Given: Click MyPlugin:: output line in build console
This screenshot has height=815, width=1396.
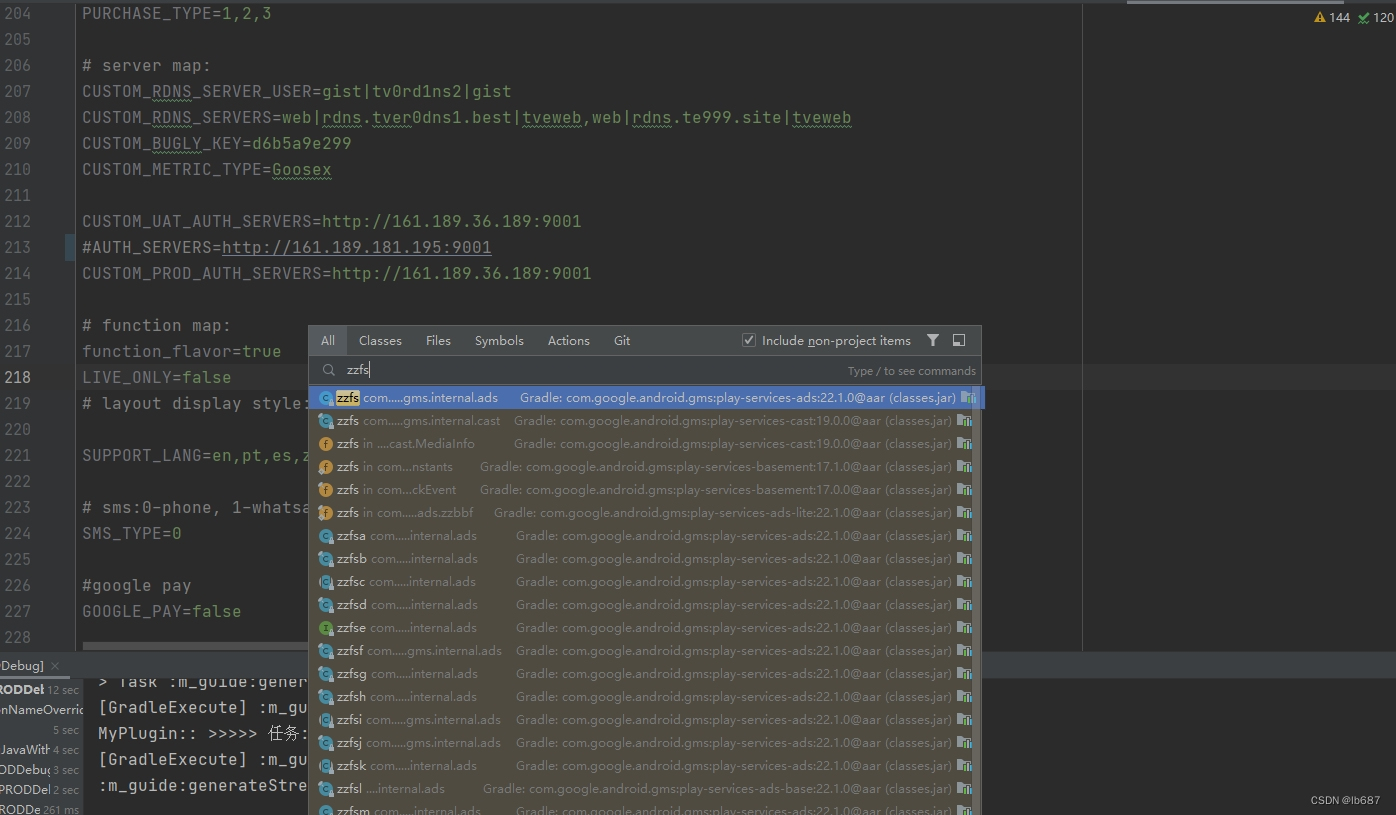Looking at the screenshot, I should point(203,734).
